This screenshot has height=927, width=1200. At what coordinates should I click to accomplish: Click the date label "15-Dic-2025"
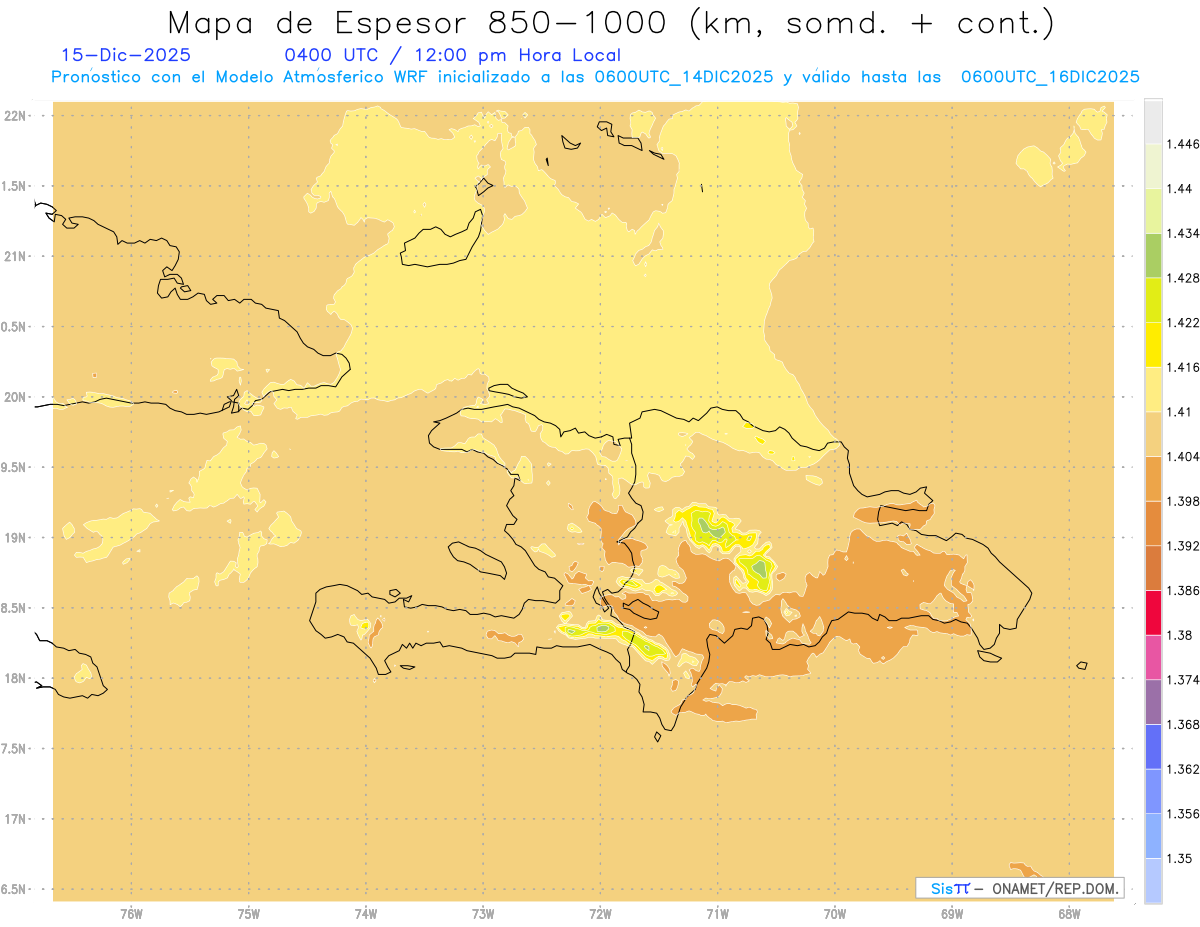point(126,56)
